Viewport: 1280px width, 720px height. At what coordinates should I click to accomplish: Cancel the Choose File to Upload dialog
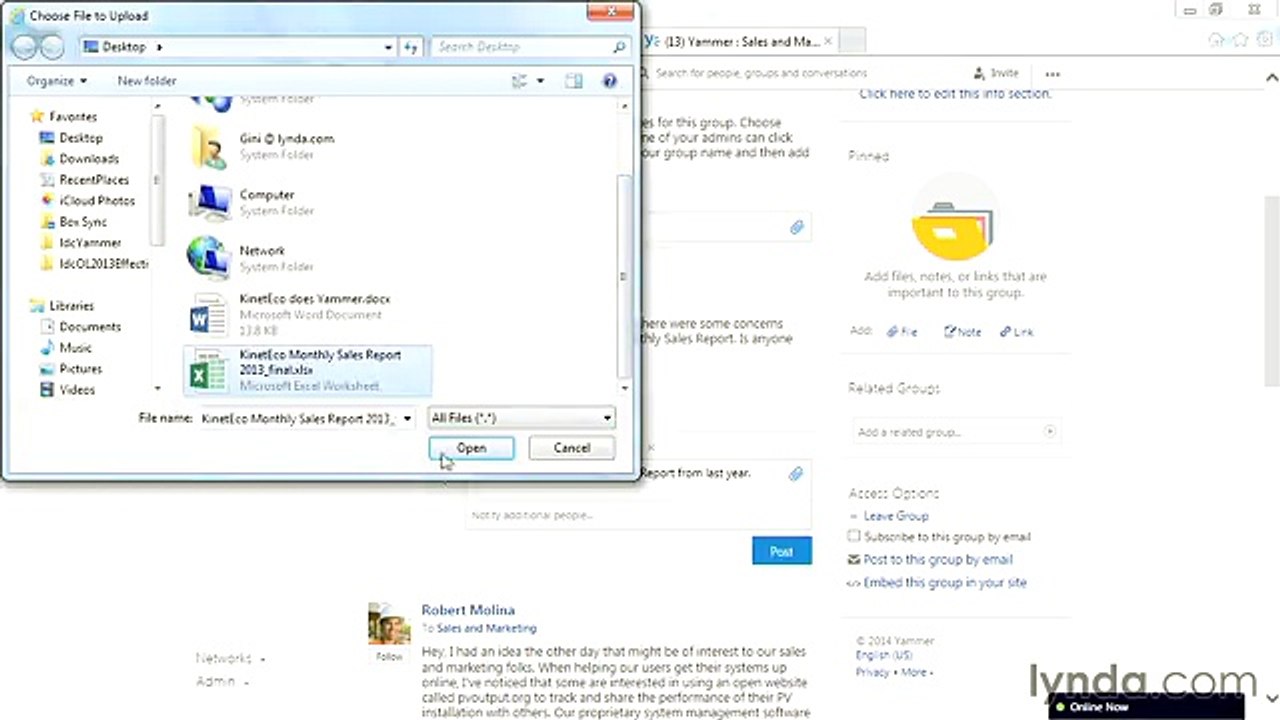(571, 448)
